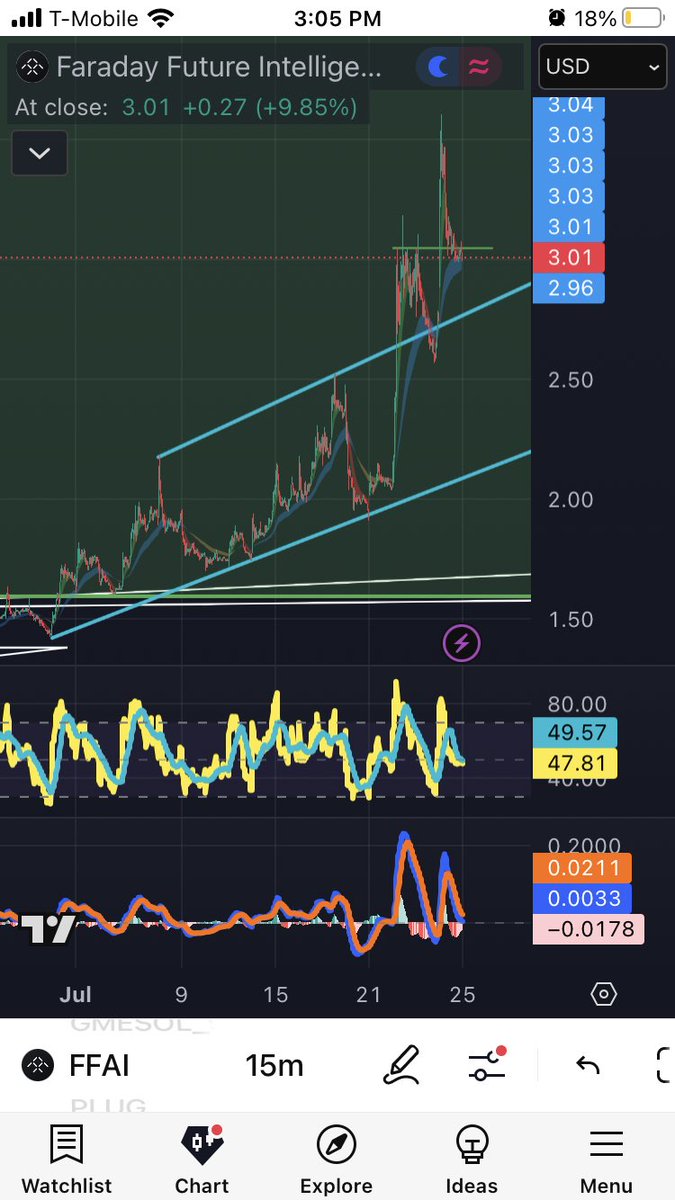Tap the alarm clock status icon
The height and width of the screenshot is (1200, 675).
(x=557, y=18)
